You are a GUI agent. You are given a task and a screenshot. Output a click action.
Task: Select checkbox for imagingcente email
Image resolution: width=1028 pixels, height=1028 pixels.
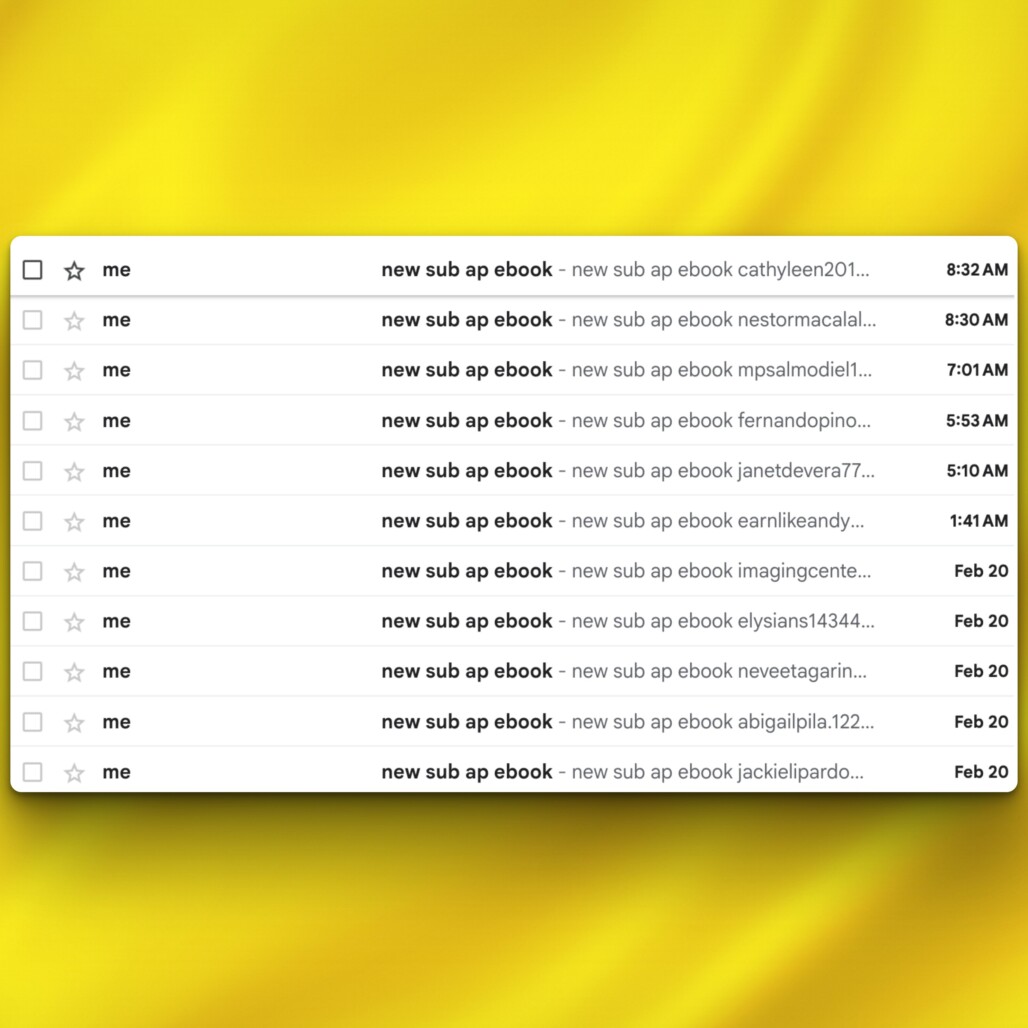[x=32, y=571]
